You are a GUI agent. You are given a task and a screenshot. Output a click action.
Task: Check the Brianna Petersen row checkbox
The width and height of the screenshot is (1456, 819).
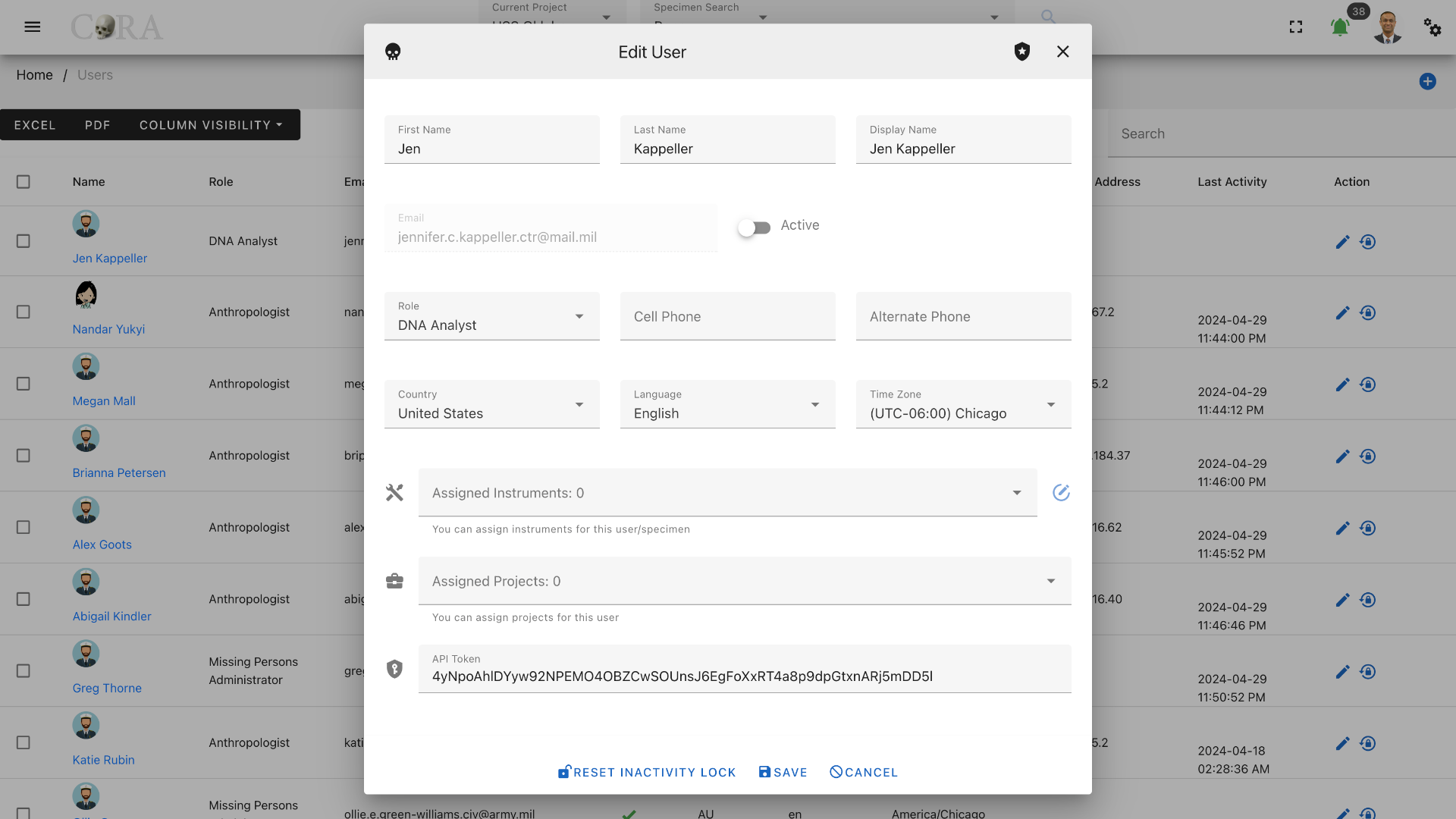[x=24, y=456]
